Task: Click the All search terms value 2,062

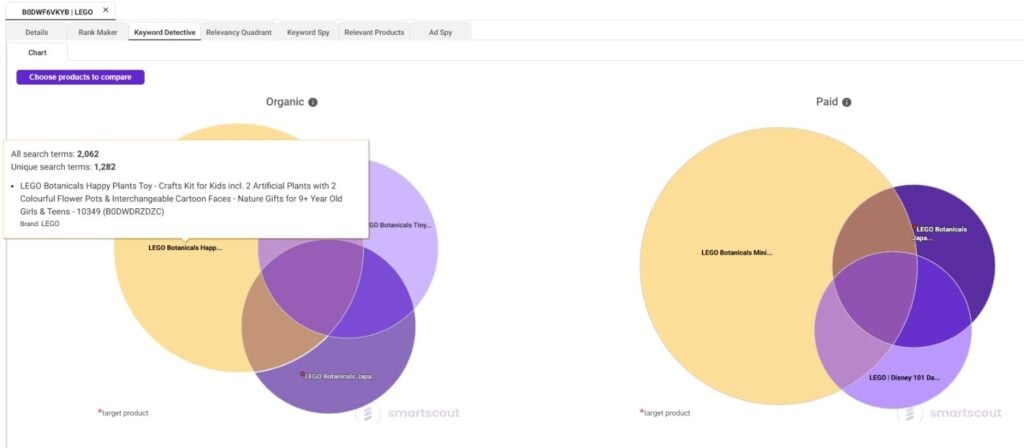Action: point(88,154)
